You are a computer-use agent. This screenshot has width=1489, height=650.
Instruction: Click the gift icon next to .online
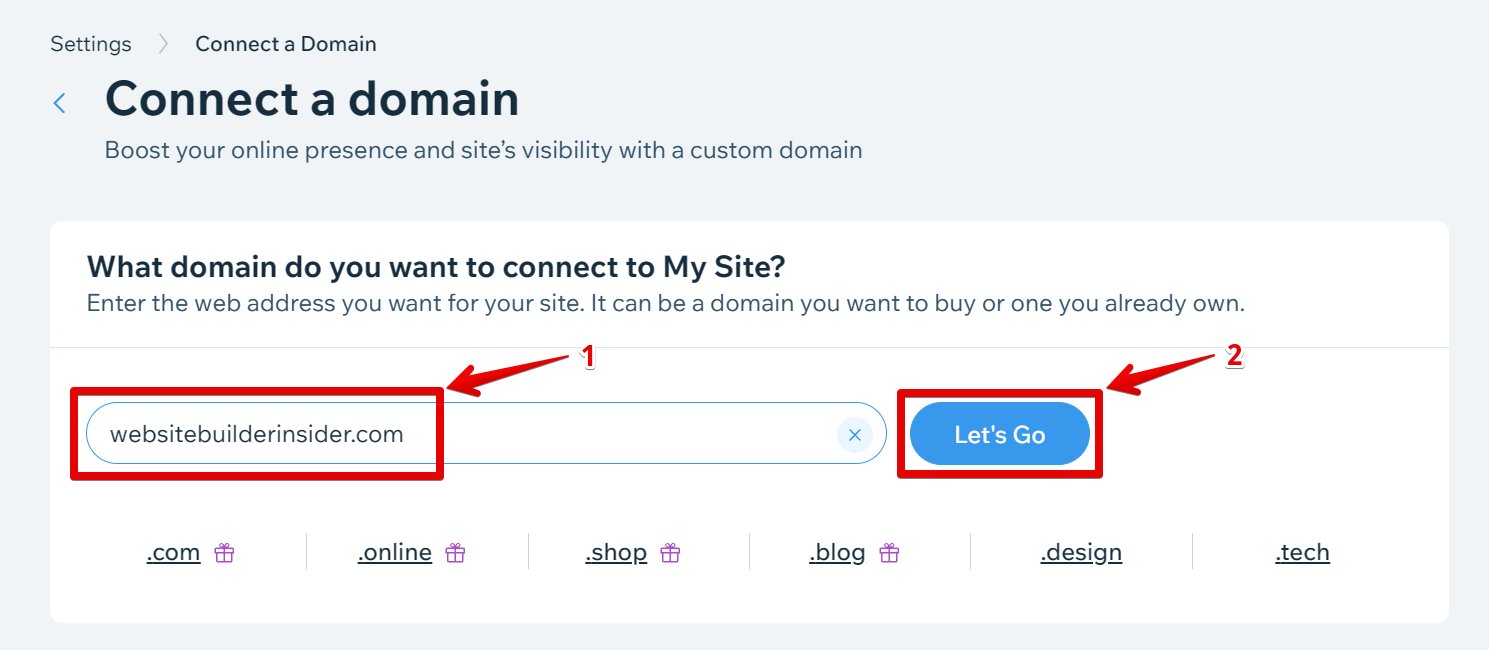(x=456, y=553)
